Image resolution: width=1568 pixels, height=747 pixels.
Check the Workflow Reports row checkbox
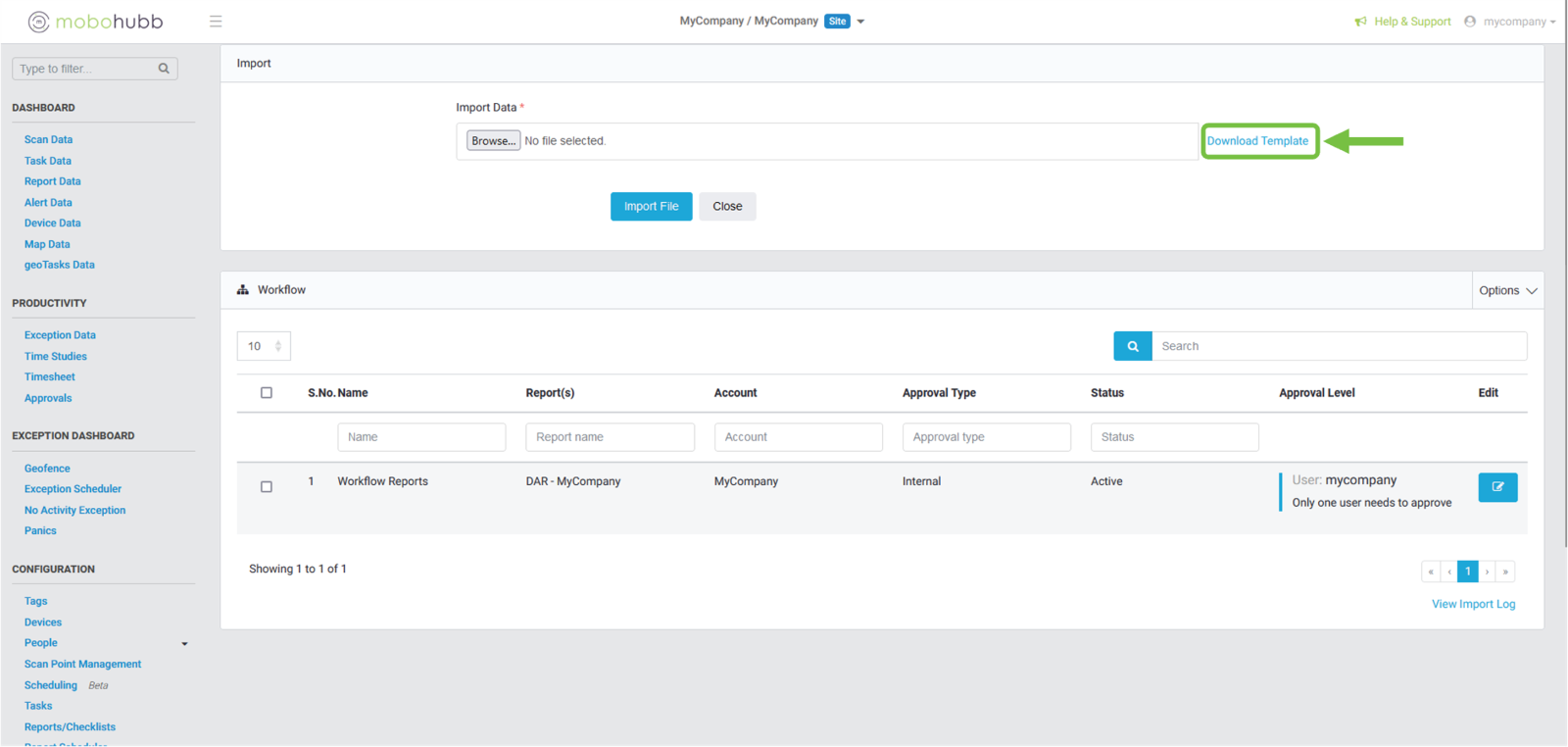pos(267,487)
